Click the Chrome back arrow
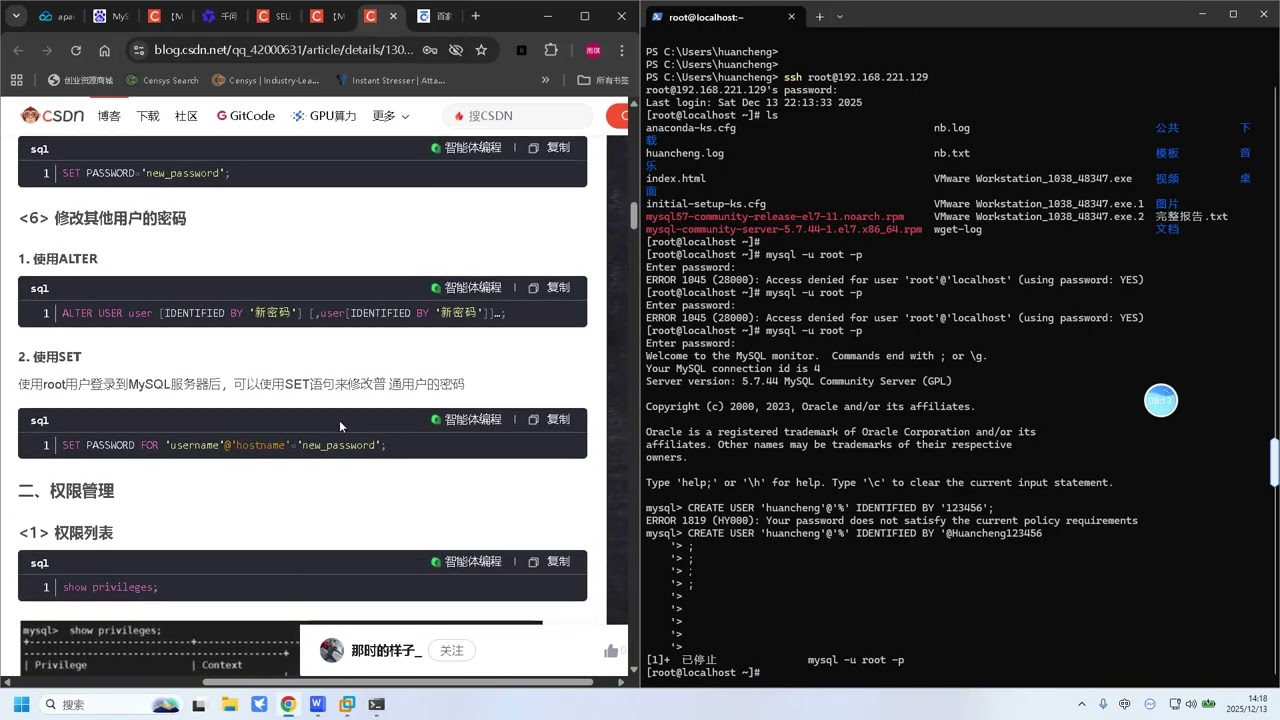The height and width of the screenshot is (720, 1280). pos(18,50)
